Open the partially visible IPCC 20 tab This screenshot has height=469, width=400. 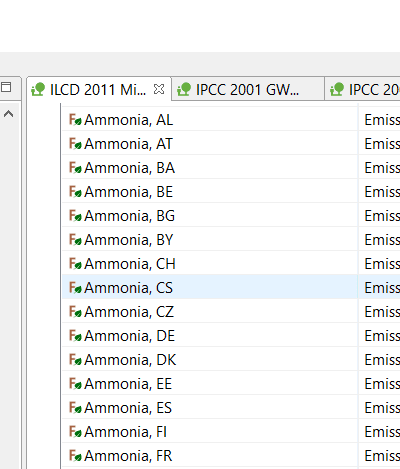(362, 89)
